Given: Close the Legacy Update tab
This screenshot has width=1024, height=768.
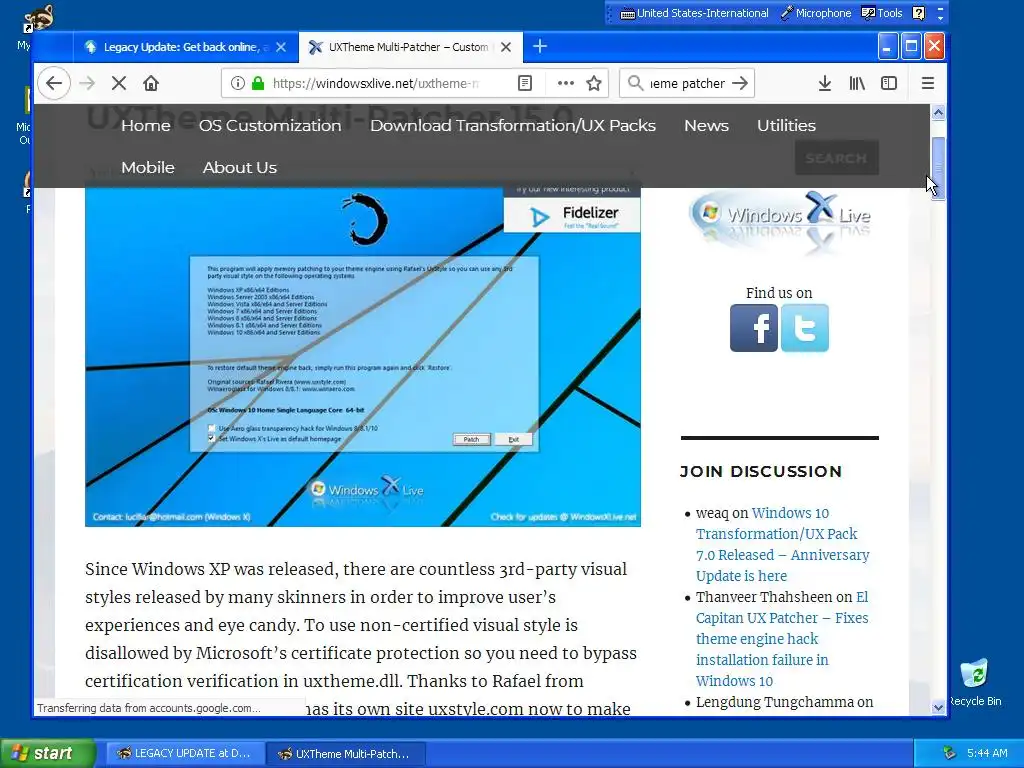Looking at the screenshot, I should click(281, 47).
